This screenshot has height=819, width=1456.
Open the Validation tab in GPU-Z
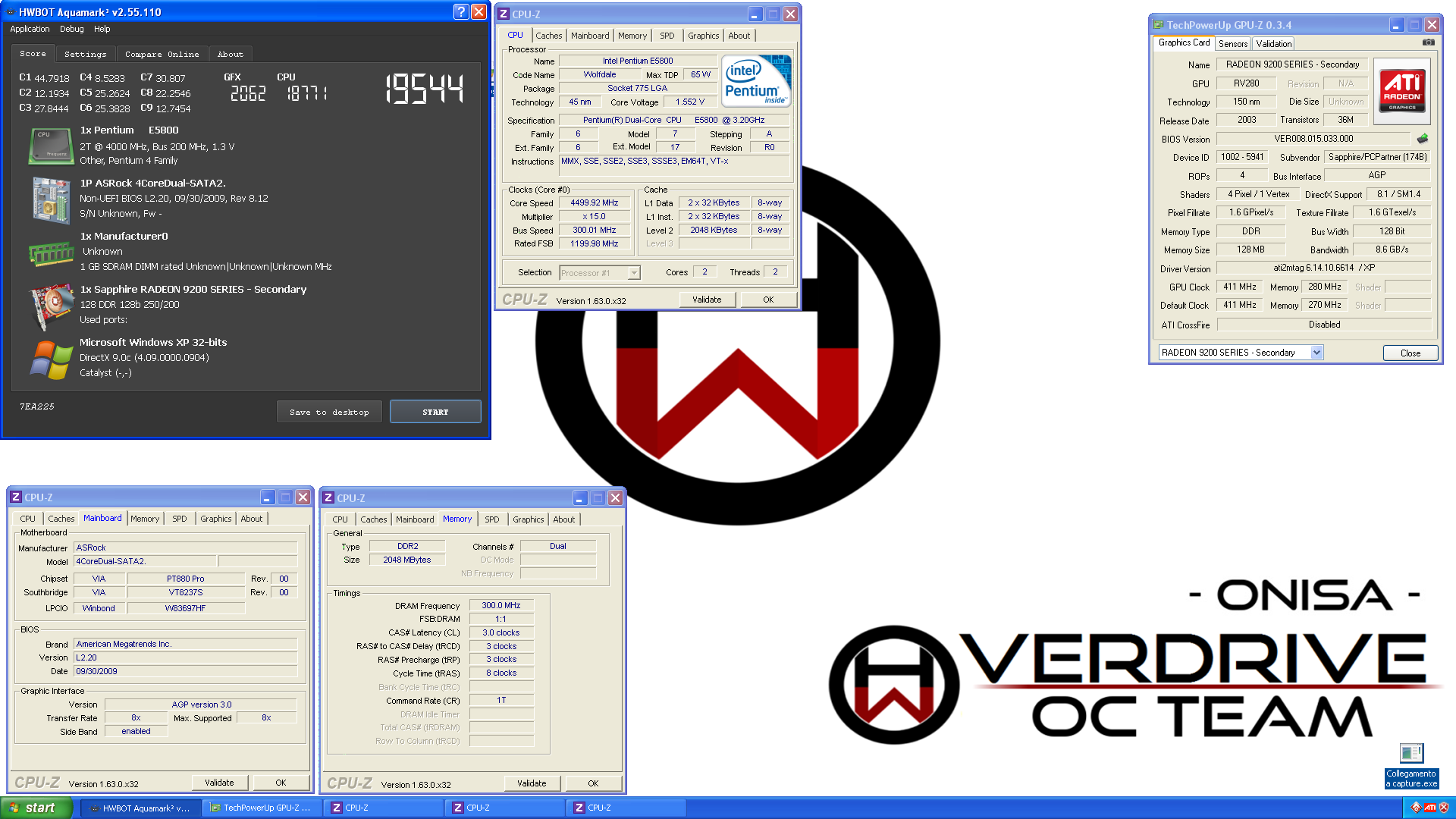pos(1274,44)
